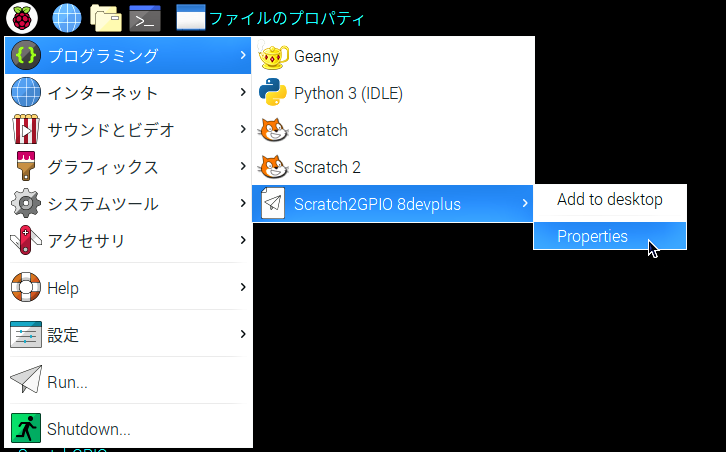Click the Shutdown running man icon

coord(26,428)
